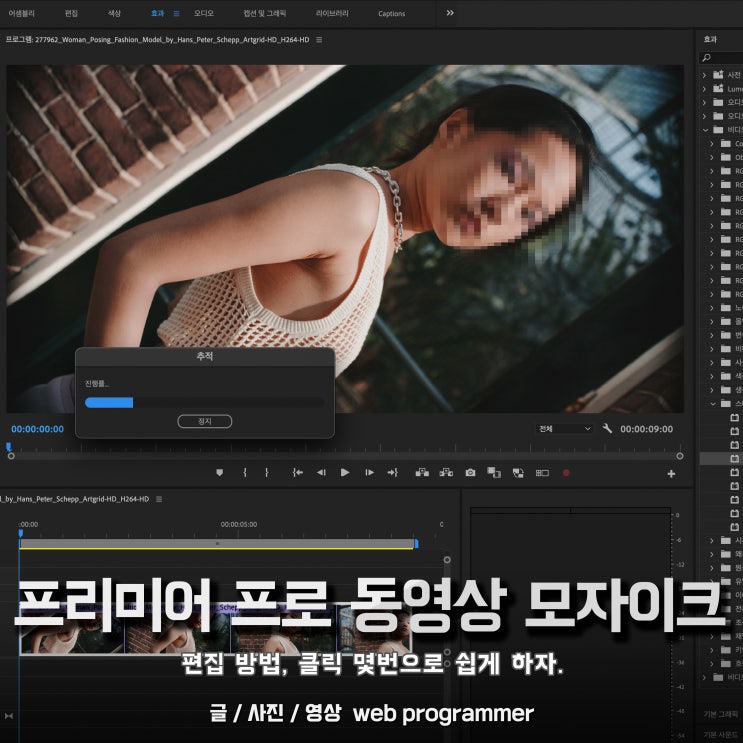Click the Lift icon in transport bar
The image size is (743, 743).
click(422, 472)
